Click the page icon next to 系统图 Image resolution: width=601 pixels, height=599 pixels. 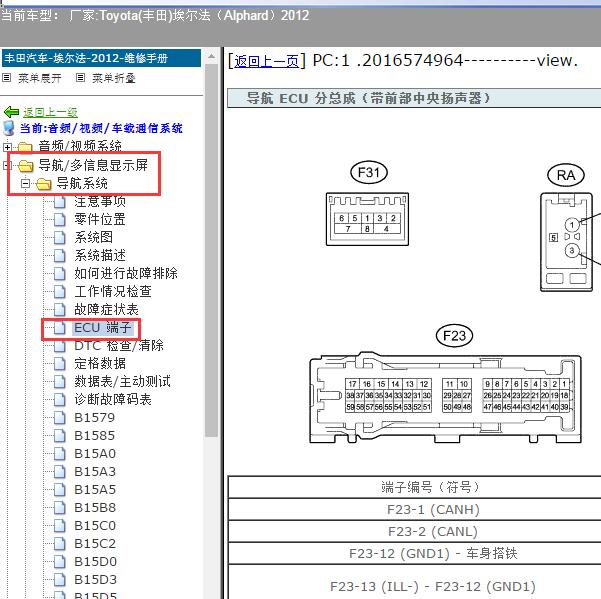59,238
